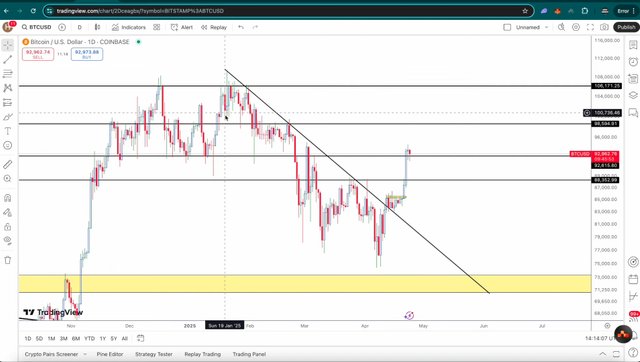Open the Replay Trading tab
Image resolution: width=640 pixels, height=362 pixels.
[x=202, y=354]
